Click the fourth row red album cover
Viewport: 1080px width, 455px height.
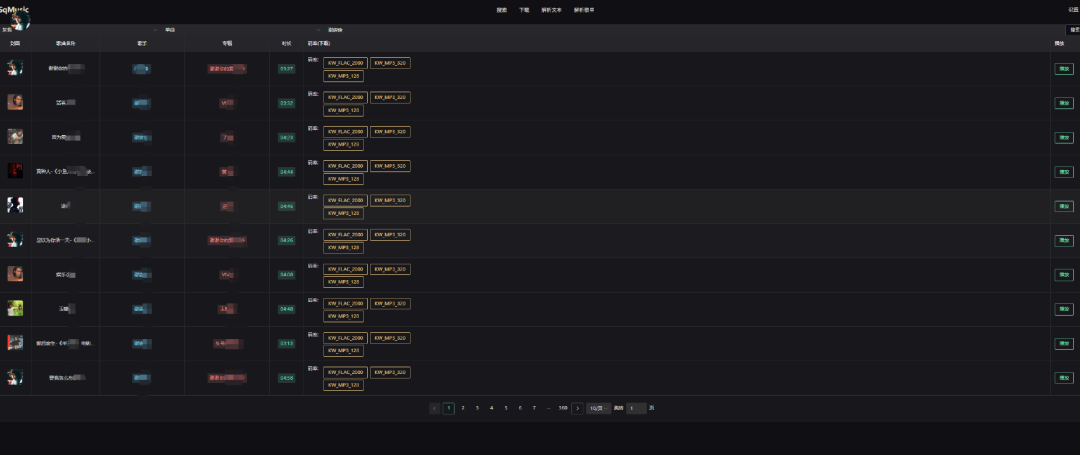point(15,171)
